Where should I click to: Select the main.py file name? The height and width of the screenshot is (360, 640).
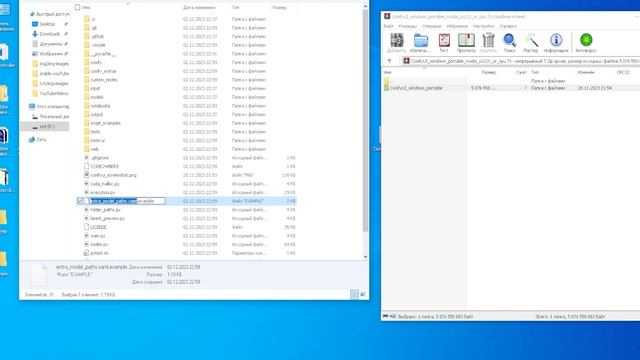click(x=98, y=236)
